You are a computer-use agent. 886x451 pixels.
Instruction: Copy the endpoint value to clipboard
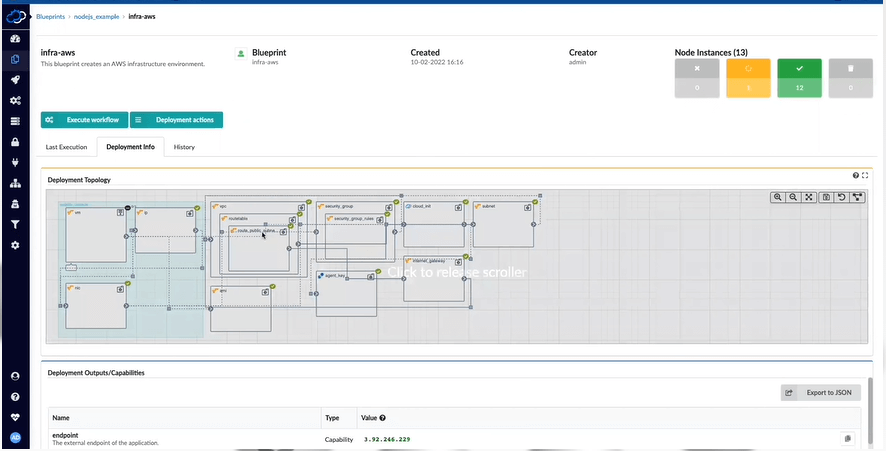[x=846, y=438]
